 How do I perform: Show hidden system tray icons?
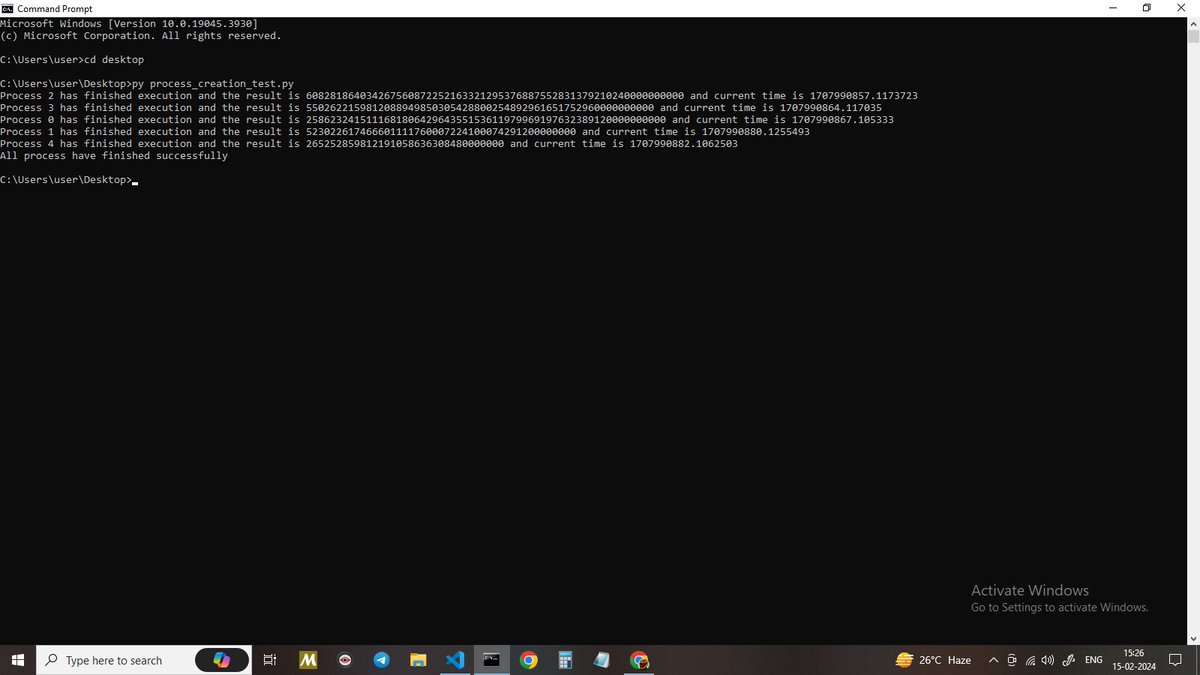point(993,660)
